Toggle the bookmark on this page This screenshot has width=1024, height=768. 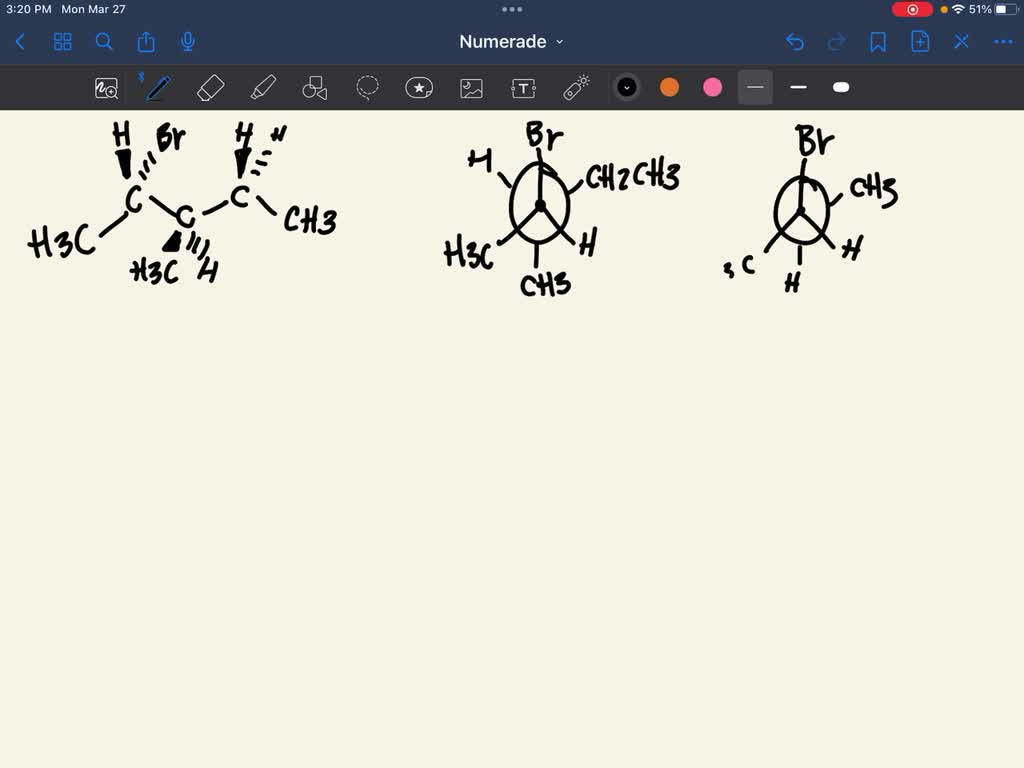[877, 42]
